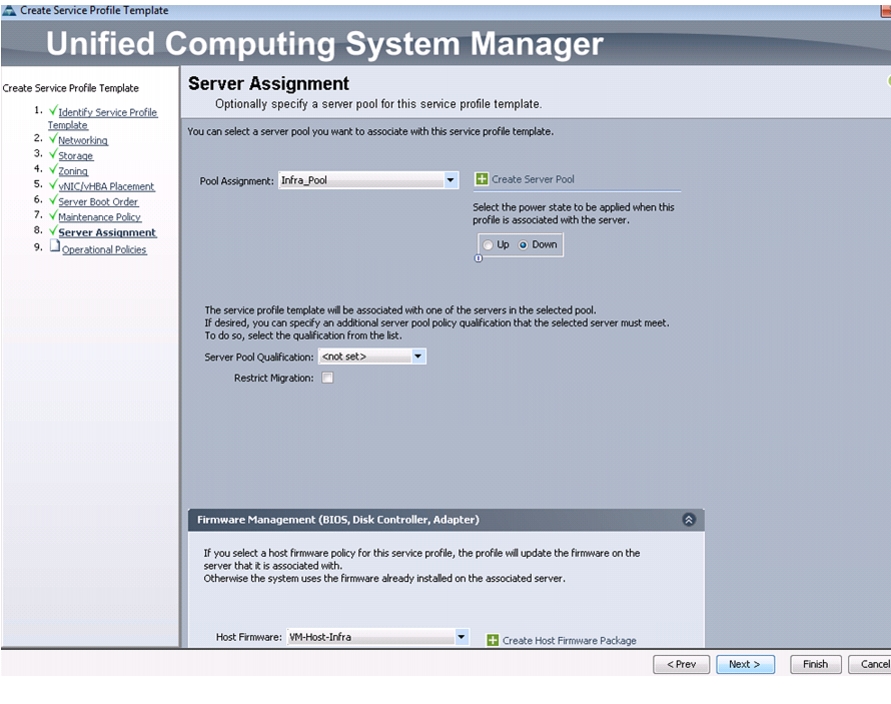The image size is (891, 704).
Task: Click the green plus icon for Host Firmware Package
Action: (x=493, y=640)
